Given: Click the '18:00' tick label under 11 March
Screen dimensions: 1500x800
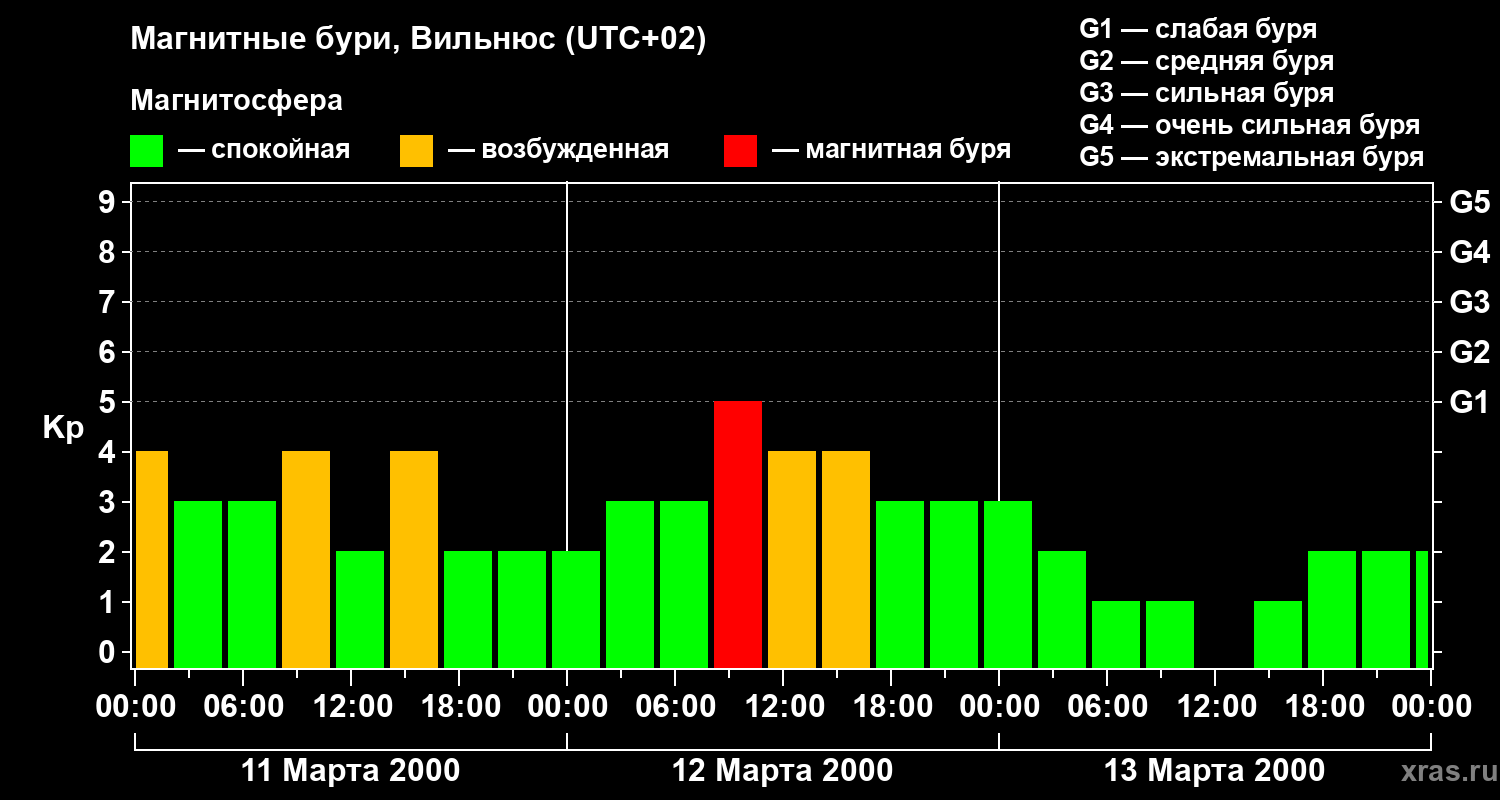Looking at the screenshot, I should pyautogui.click(x=459, y=707).
